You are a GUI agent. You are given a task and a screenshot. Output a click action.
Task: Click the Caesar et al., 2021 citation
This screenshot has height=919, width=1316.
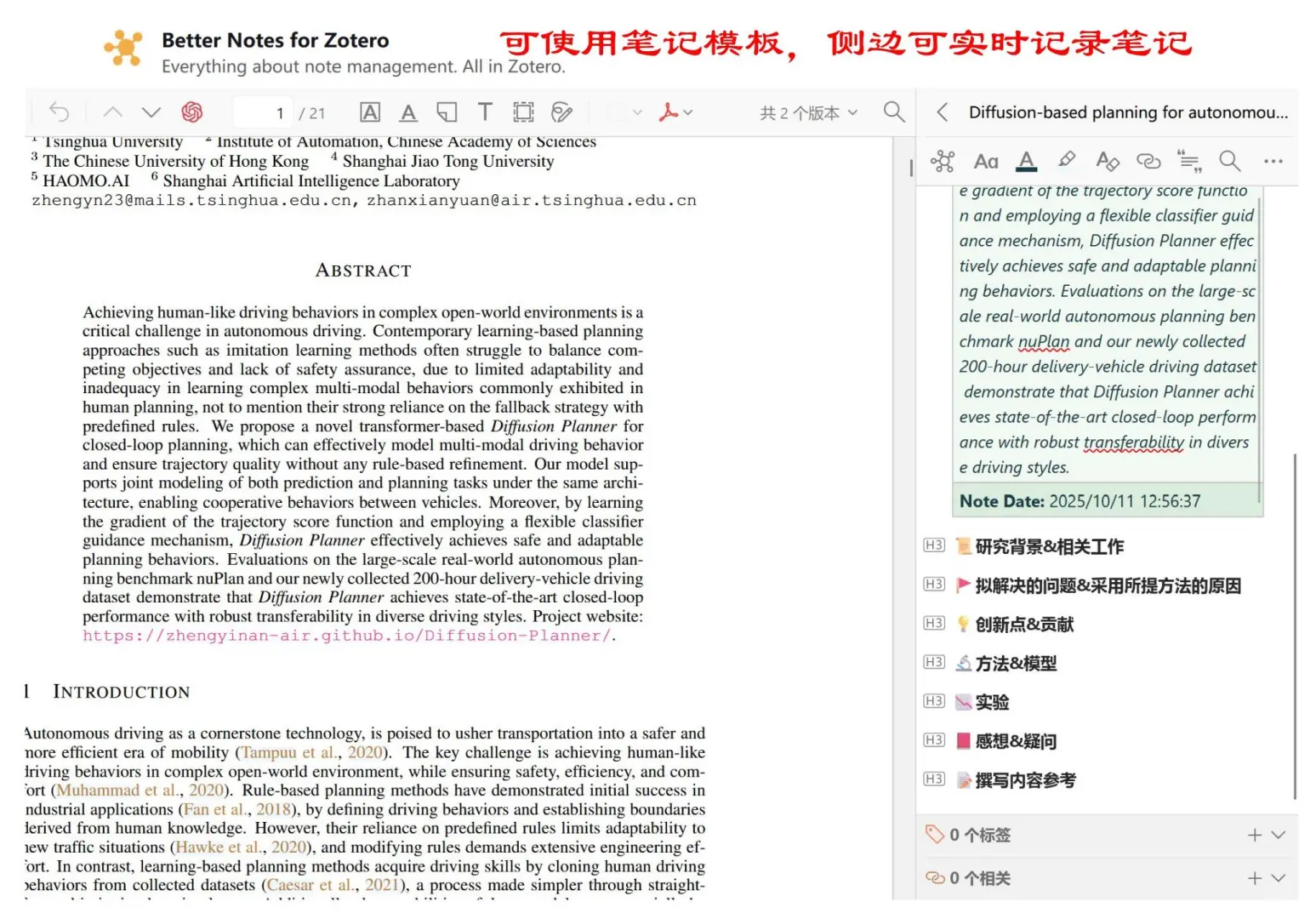pos(333,885)
